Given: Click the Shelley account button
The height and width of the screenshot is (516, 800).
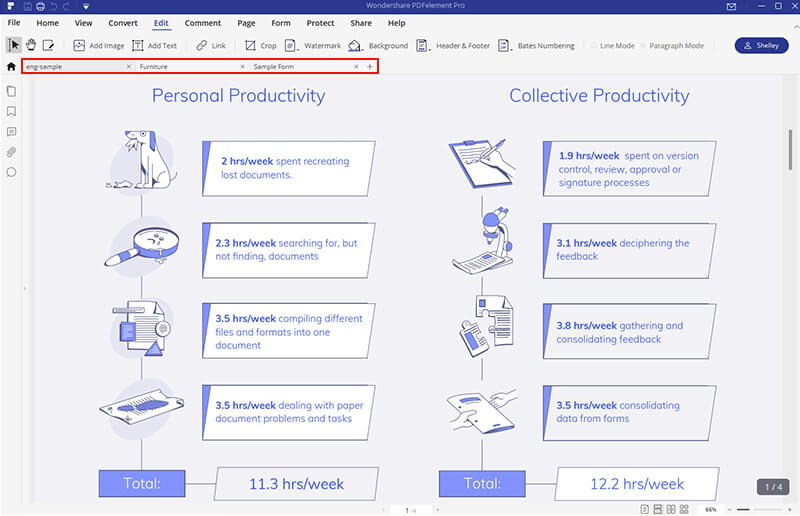Looking at the screenshot, I should click(x=761, y=46).
